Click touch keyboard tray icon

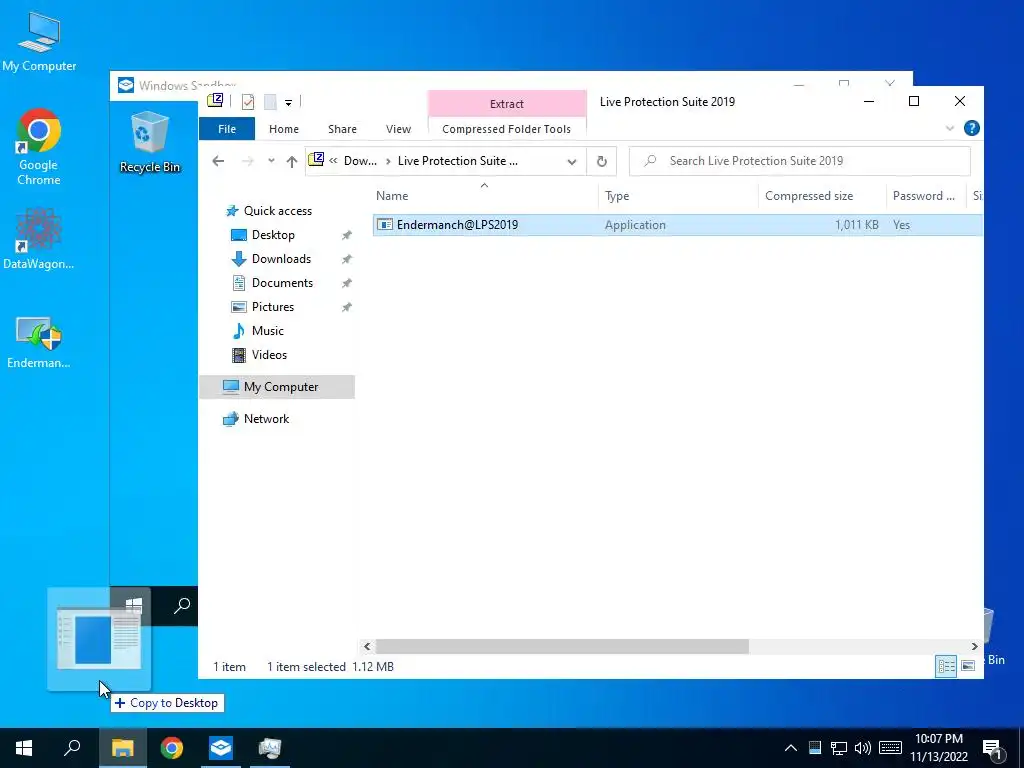pos(890,748)
